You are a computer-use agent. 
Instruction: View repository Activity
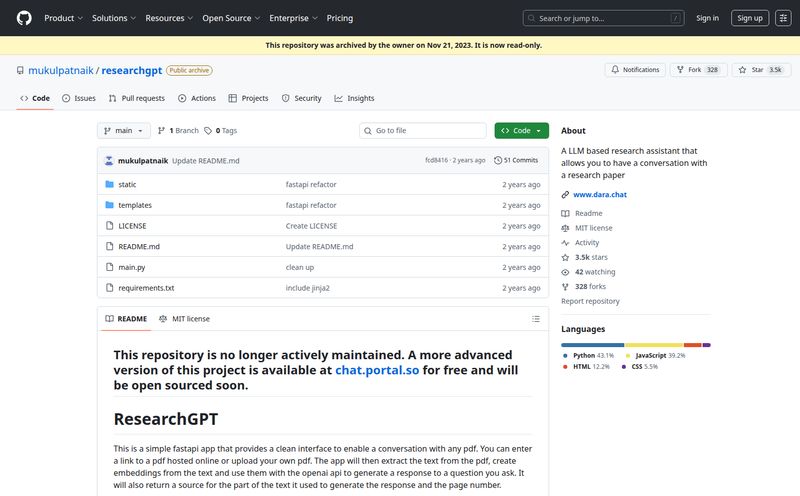(x=581, y=243)
